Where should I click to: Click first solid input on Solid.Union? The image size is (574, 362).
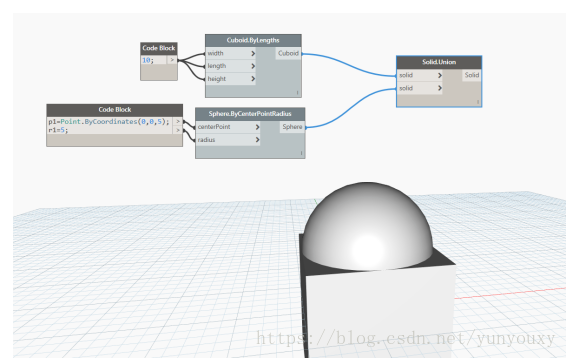(x=420, y=75)
